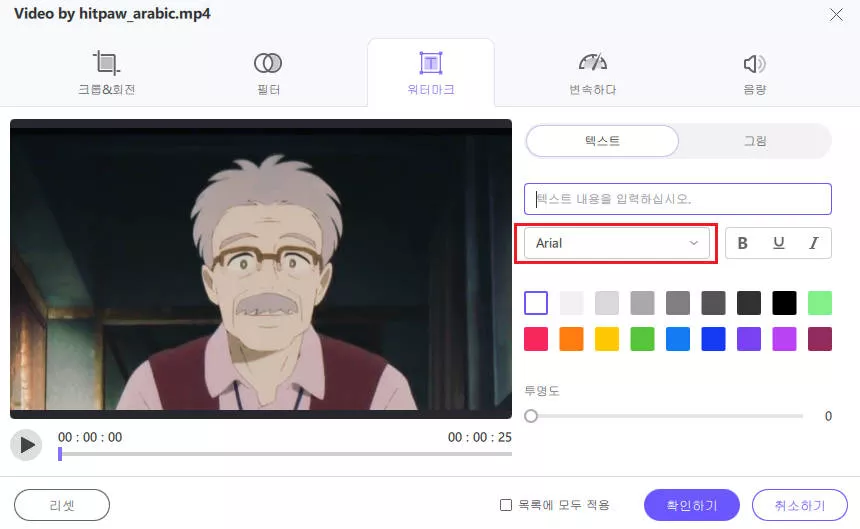The height and width of the screenshot is (529, 860).
Task: Click the watermark tab icon
Action: 431,63
